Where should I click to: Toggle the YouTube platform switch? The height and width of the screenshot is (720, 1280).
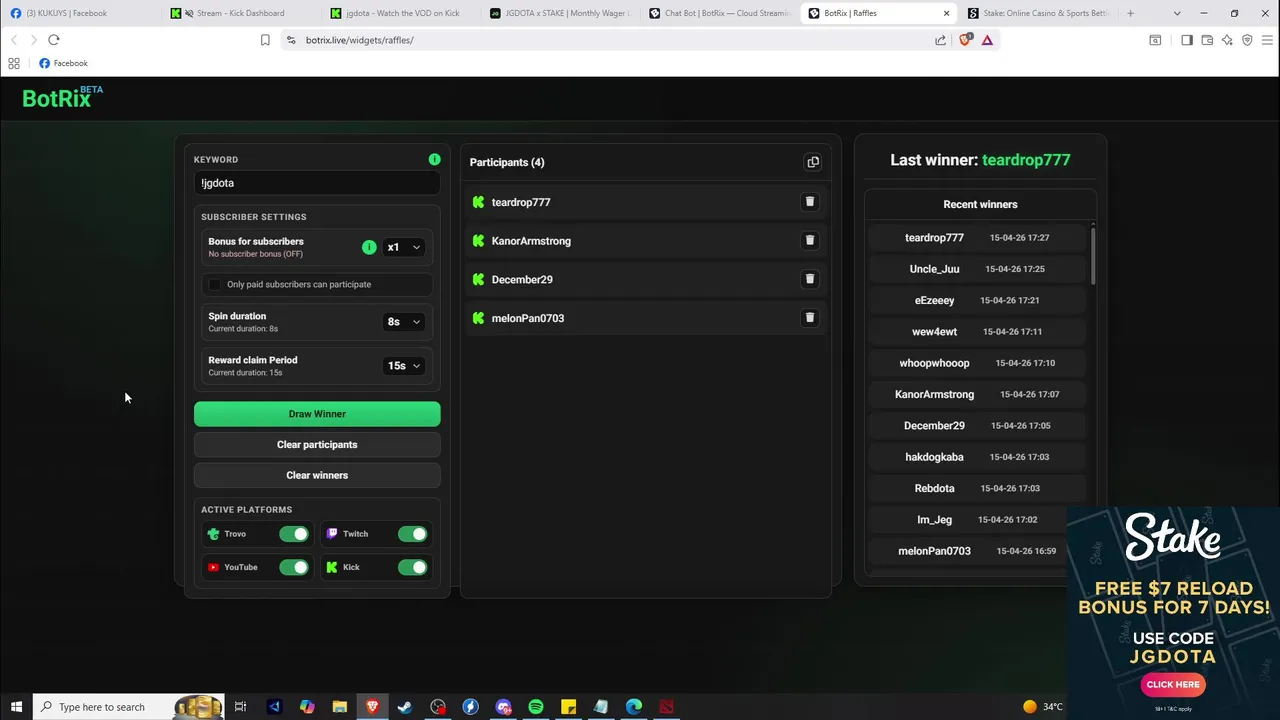pos(294,567)
